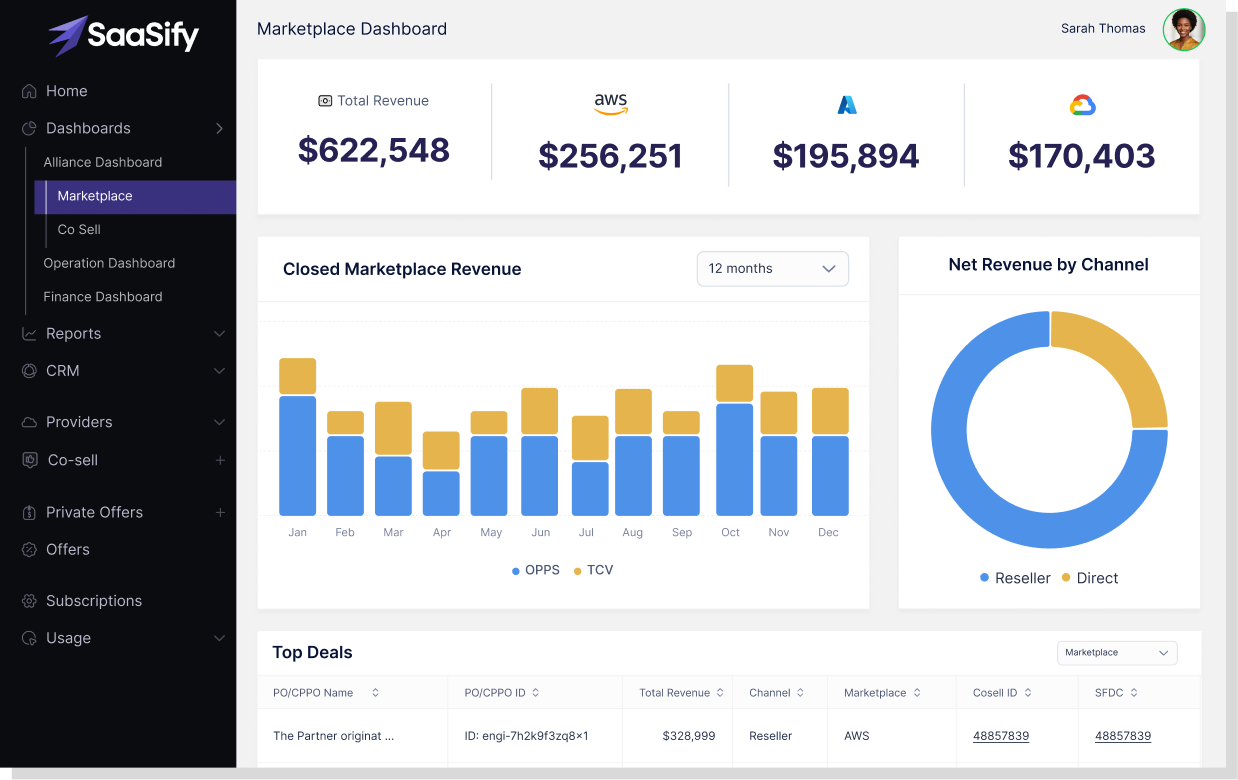Click deal ID engi-7h2k9f3zq8×1
Image resolution: width=1238 pixels, height=780 pixels.
(526, 736)
